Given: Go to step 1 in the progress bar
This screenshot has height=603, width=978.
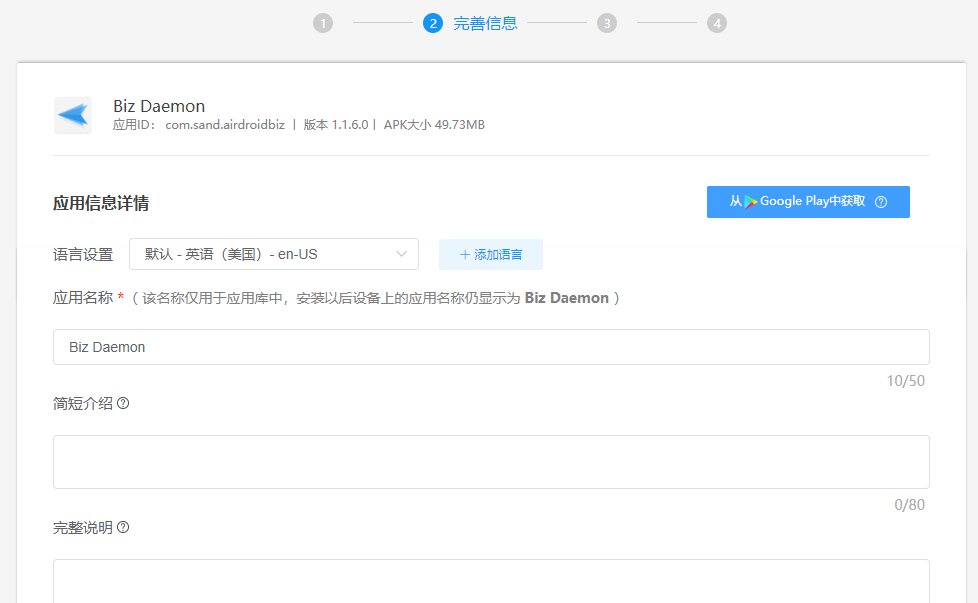Looking at the screenshot, I should (323, 24).
